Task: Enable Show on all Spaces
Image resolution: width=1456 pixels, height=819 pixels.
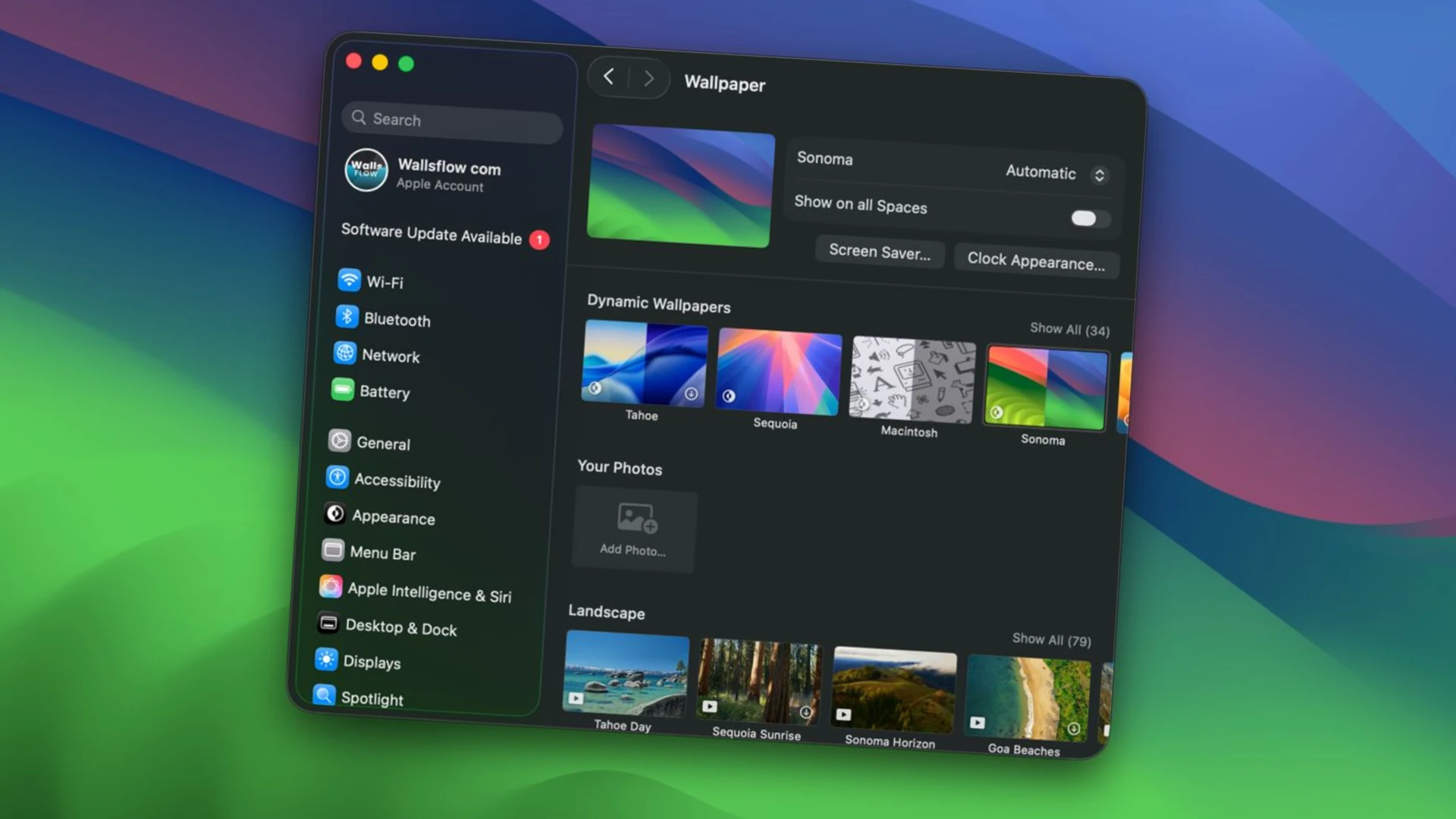Action: click(x=1089, y=218)
